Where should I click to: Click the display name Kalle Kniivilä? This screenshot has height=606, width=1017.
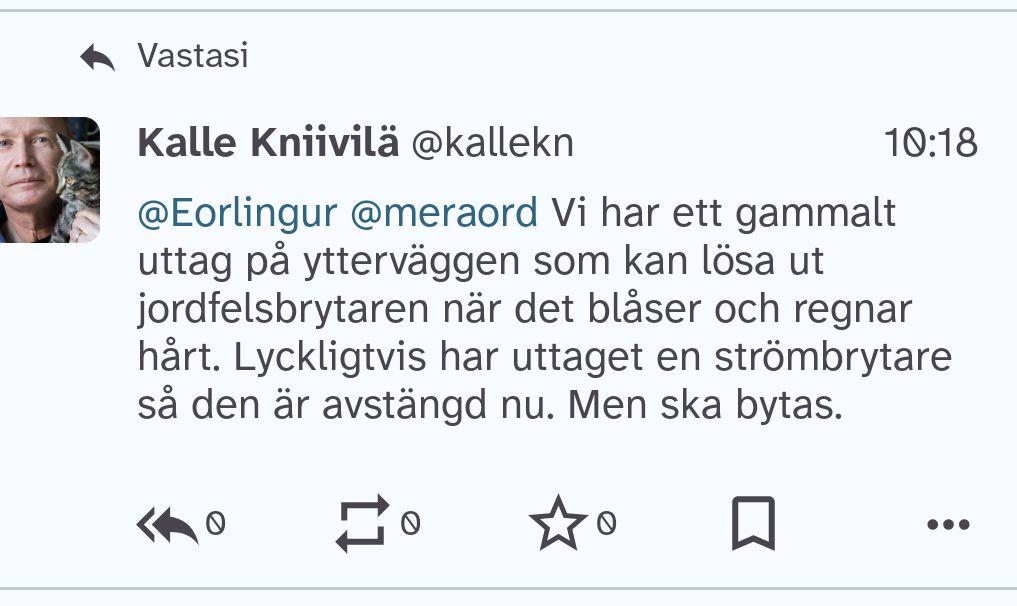267,143
